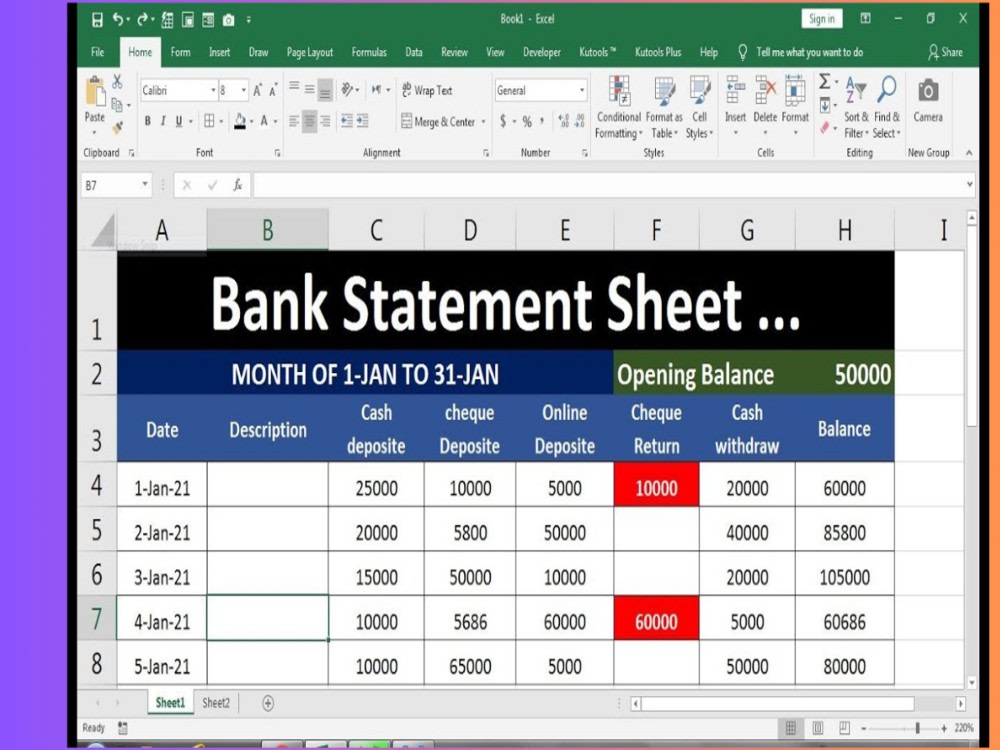
Task: Click the Camera button in New Group
Action: point(928,100)
